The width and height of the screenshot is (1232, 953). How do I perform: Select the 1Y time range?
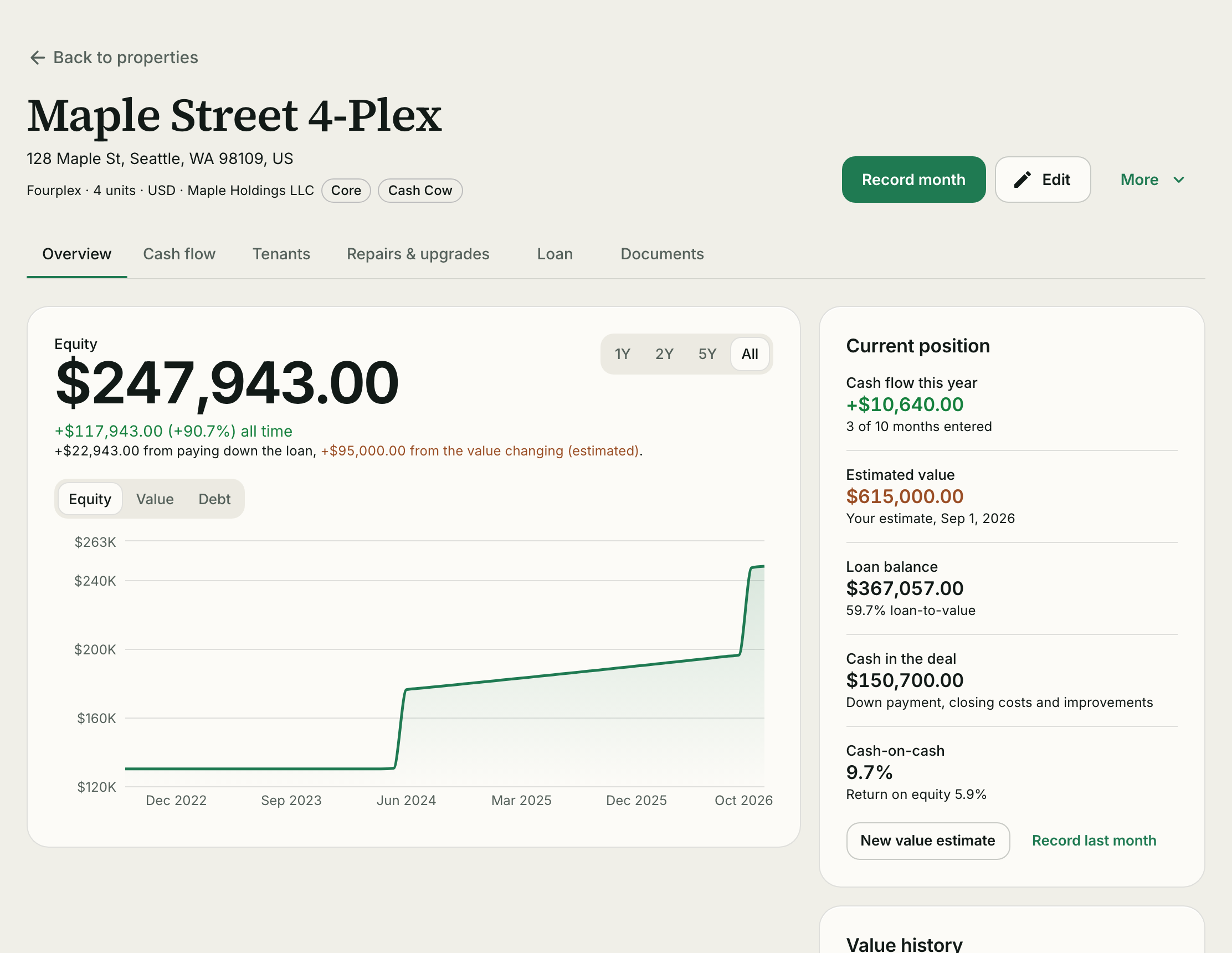[622, 354]
